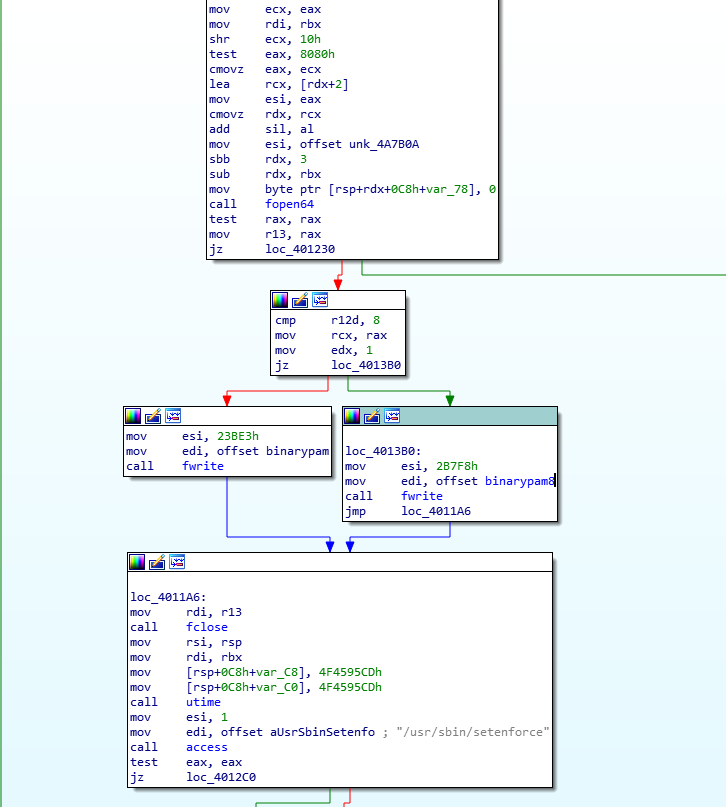Image resolution: width=726 pixels, height=807 pixels.
Task: Click the node color icon on the cmp r12d block
Action: pos(280,300)
